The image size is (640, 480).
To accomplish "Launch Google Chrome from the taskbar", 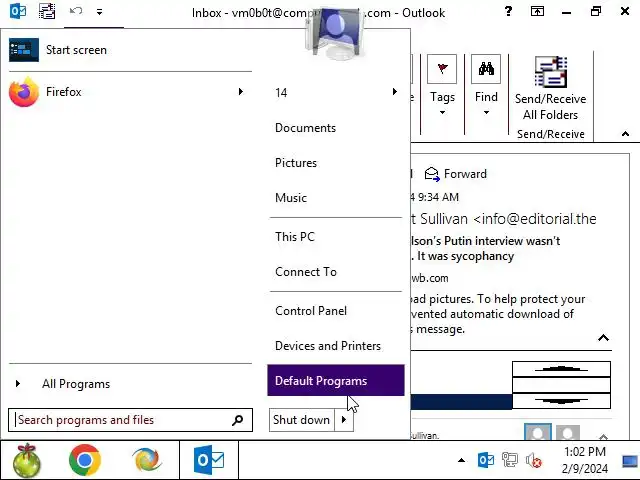I will (85, 460).
